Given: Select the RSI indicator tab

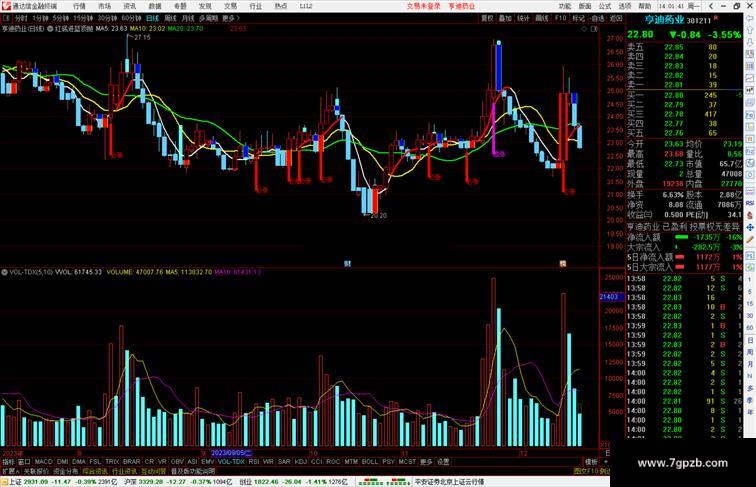Looking at the screenshot, I should pyautogui.click(x=254, y=462).
